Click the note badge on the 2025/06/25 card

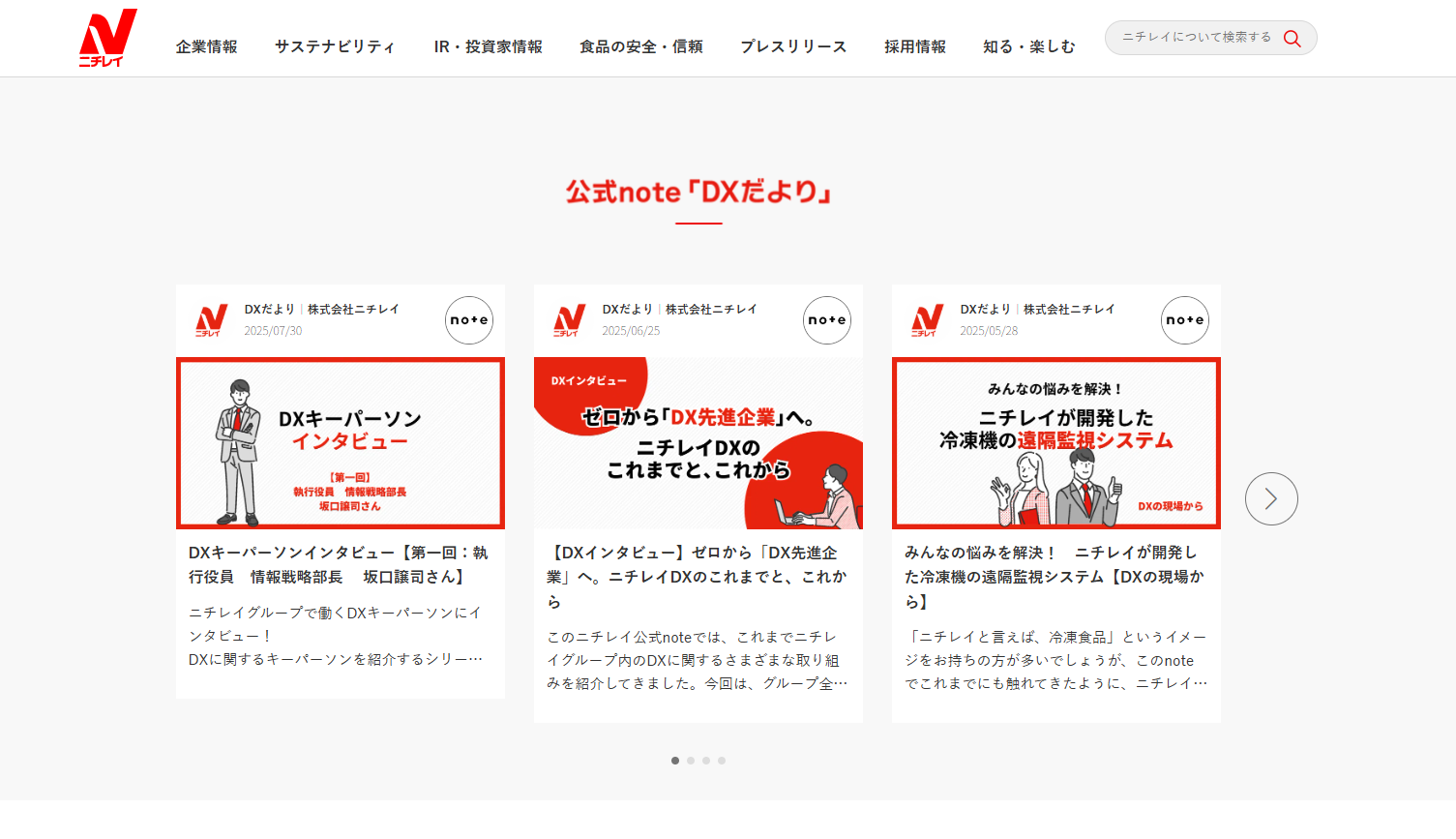pos(827,320)
